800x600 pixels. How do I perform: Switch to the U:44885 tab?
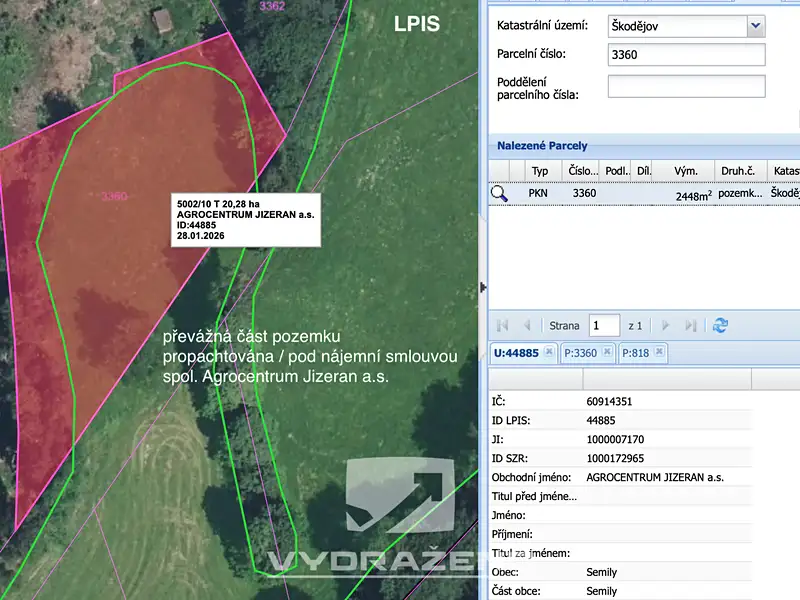click(x=516, y=353)
